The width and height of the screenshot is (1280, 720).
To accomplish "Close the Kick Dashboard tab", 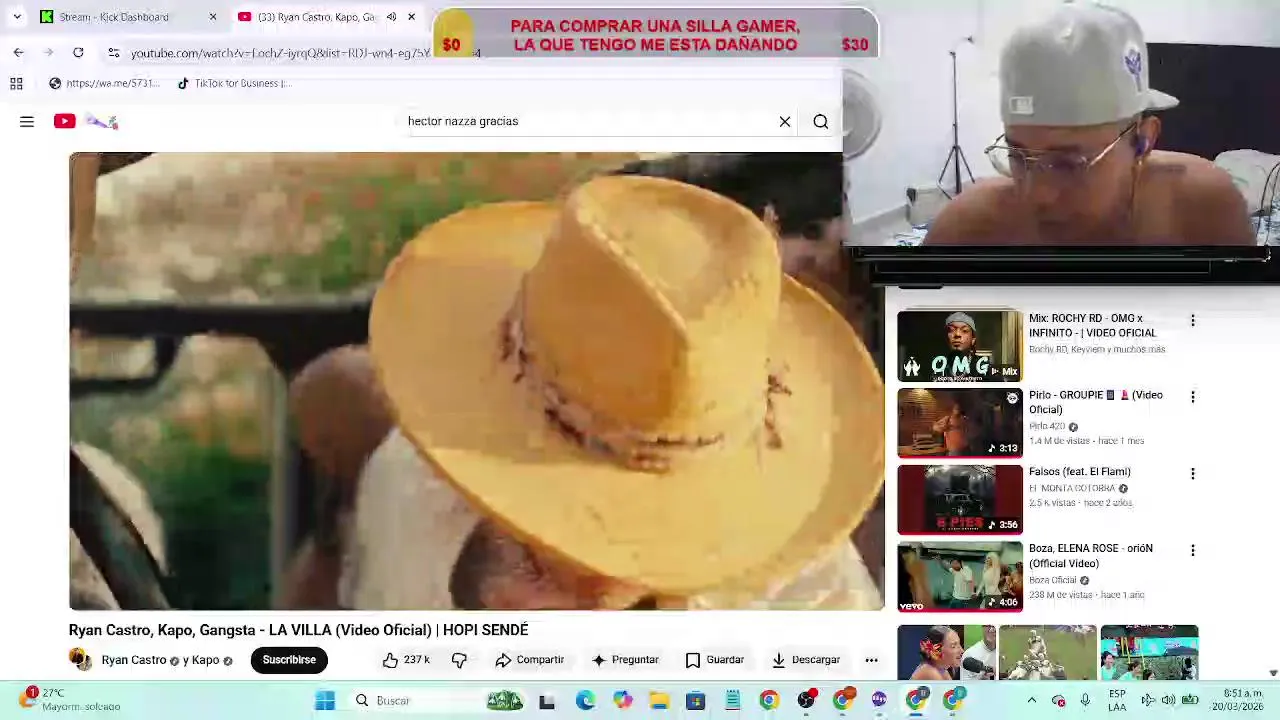I will coord(212,17).
